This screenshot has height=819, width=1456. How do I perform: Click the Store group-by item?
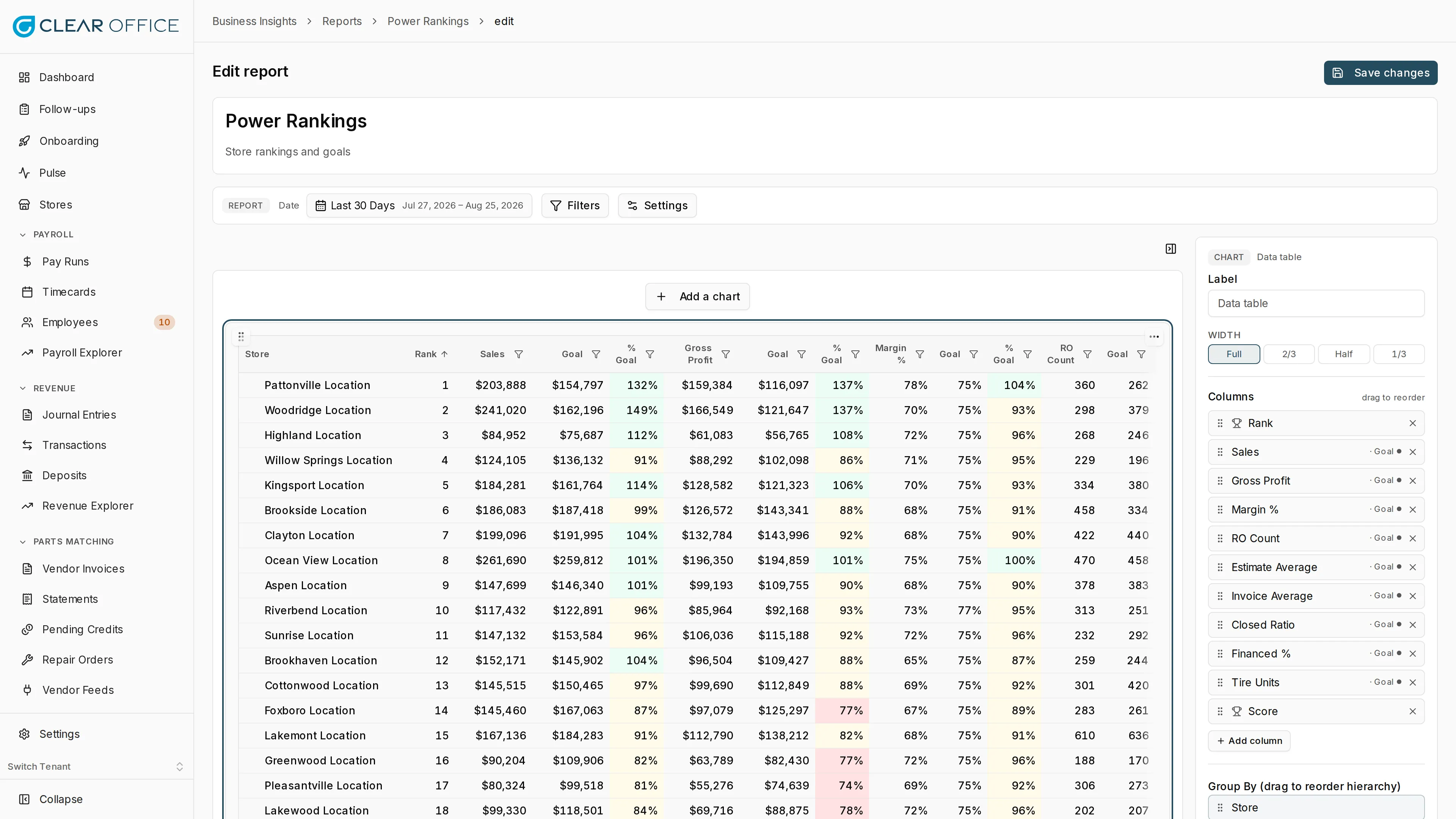point(1316,808)
